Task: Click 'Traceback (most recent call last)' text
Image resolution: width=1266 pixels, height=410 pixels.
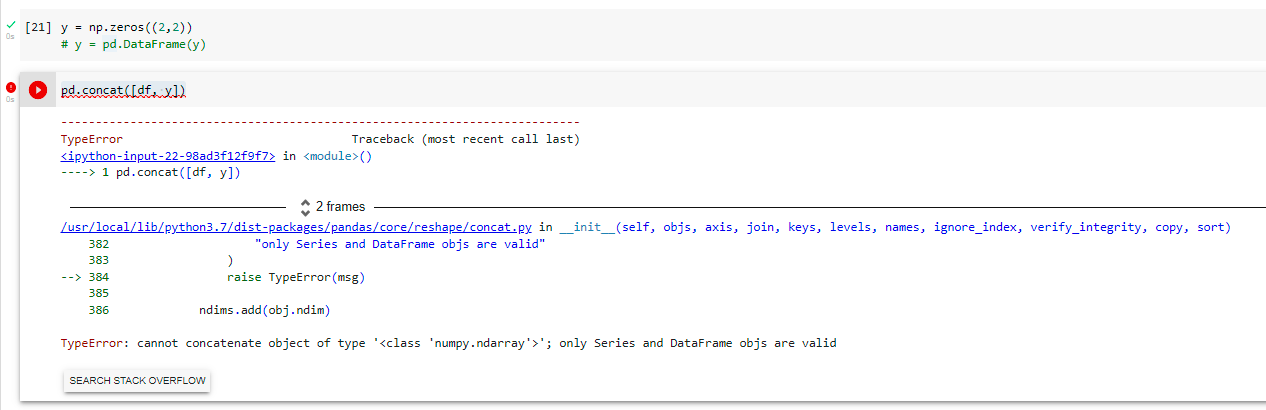Action: (x=465, y=139)
